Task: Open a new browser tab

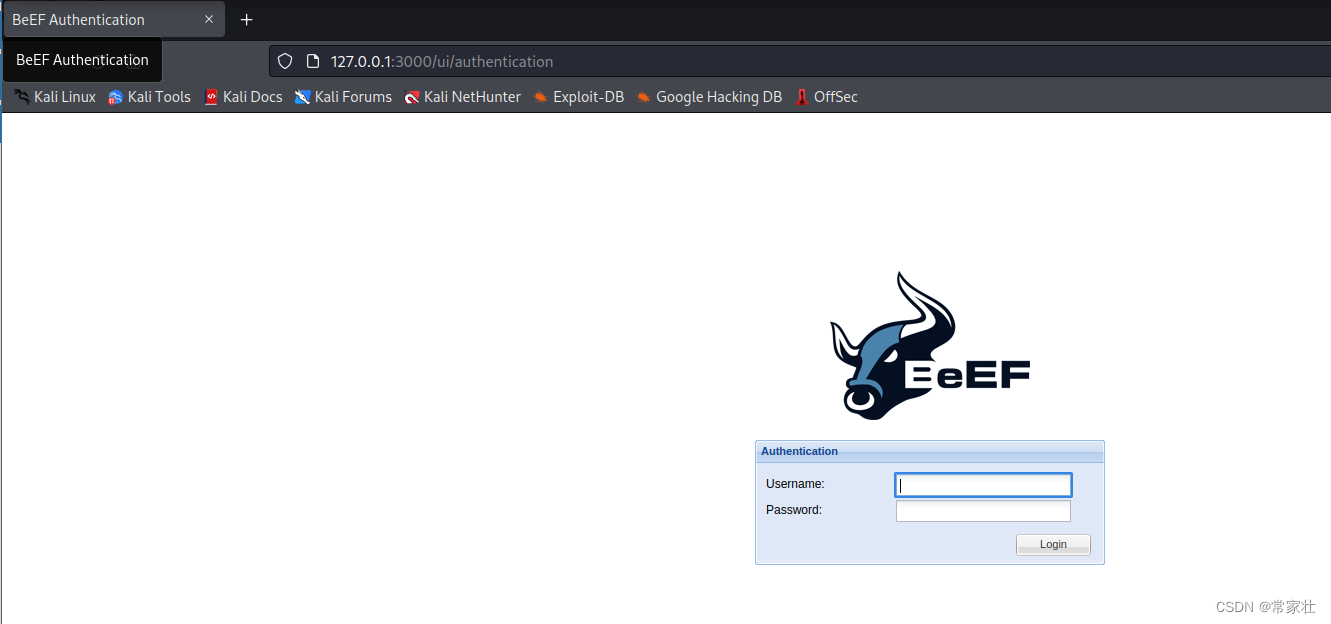Action: 247,19
